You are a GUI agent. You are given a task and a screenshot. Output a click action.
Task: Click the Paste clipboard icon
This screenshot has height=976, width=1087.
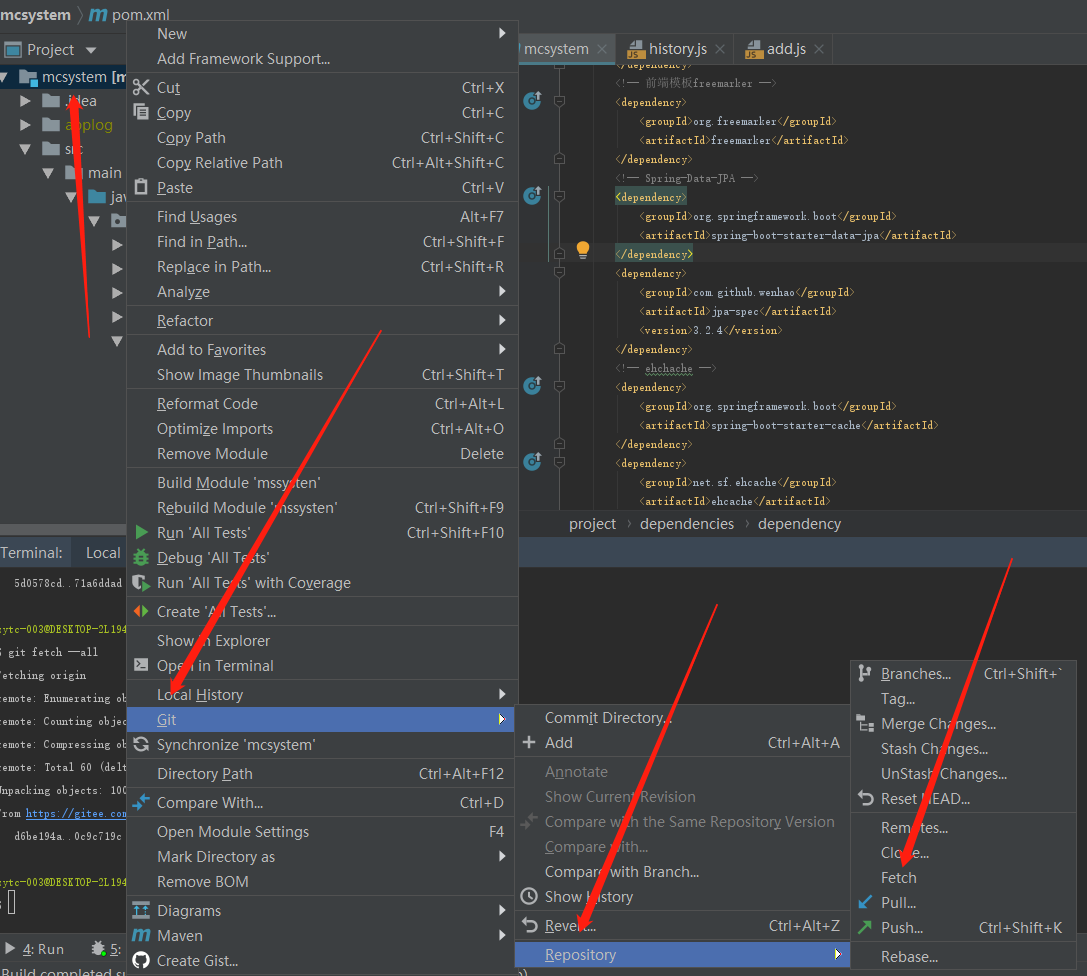click(x=141, y=187)
